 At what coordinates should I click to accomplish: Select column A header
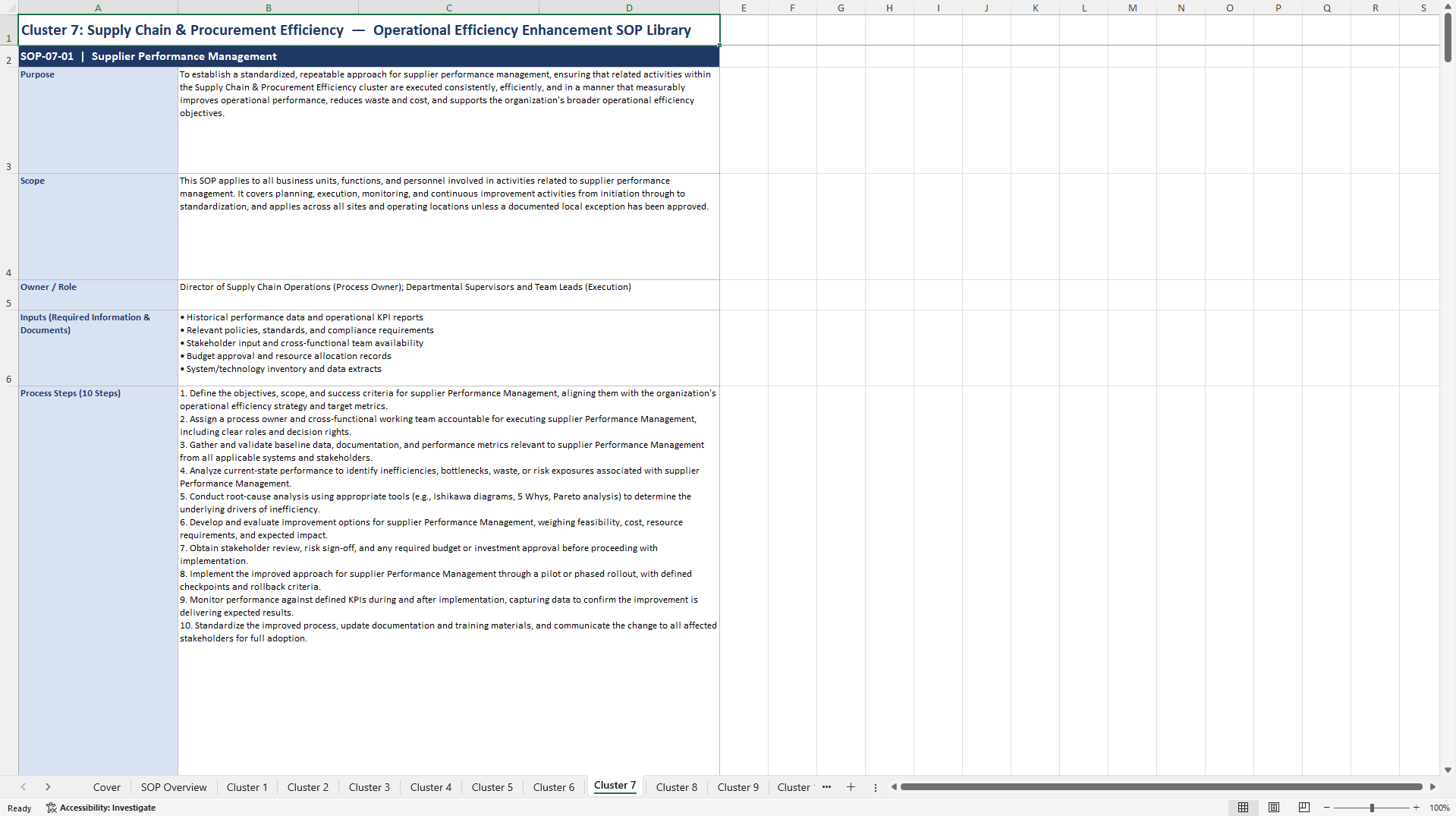pyautogui.click(x=98, y=8)
